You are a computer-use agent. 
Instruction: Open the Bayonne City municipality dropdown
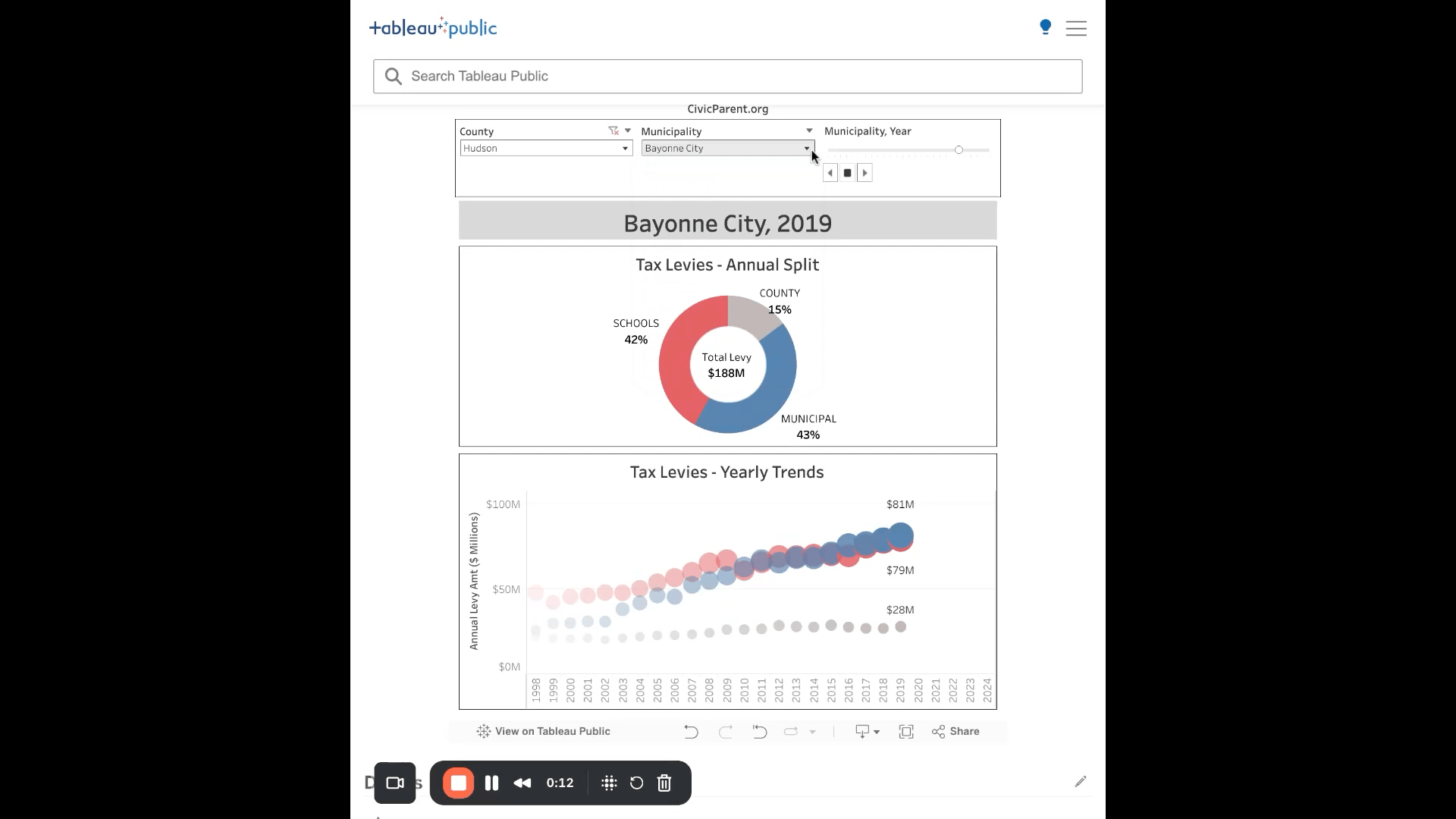click(727, 149)
